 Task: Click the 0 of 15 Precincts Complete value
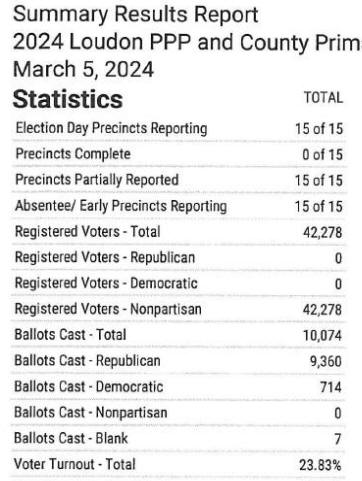(x=322, y=155)
